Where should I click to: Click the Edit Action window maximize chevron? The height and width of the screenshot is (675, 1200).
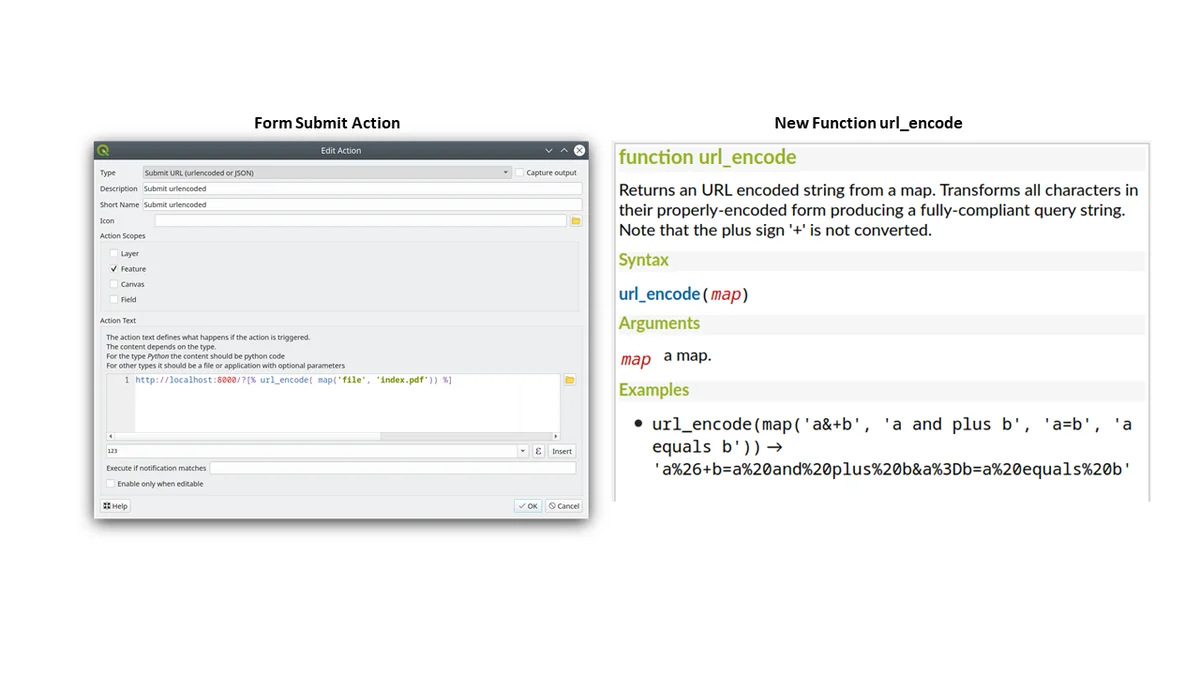click(x=564, y=150)
